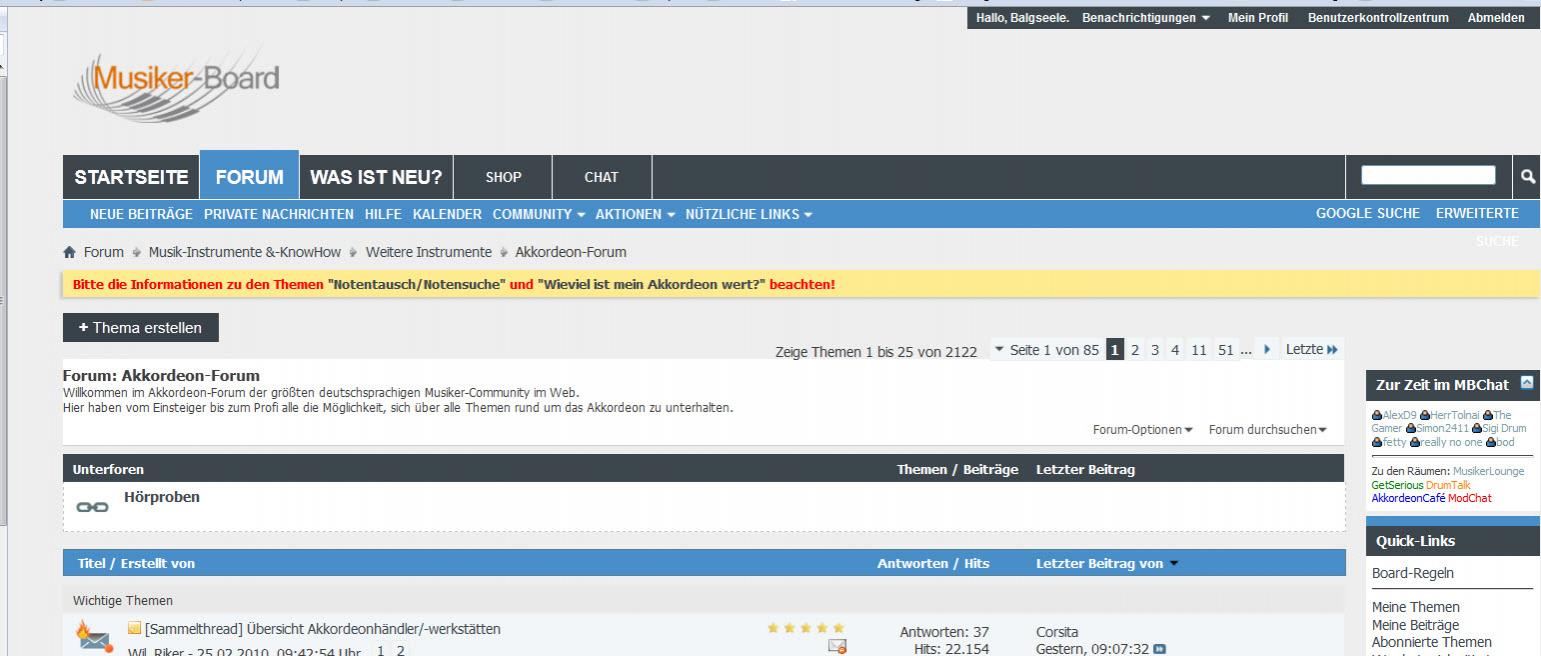Enter the AkkordeonCafé chat room
The width and height of the screenshot is (1541, 656).
(1408, 498)
